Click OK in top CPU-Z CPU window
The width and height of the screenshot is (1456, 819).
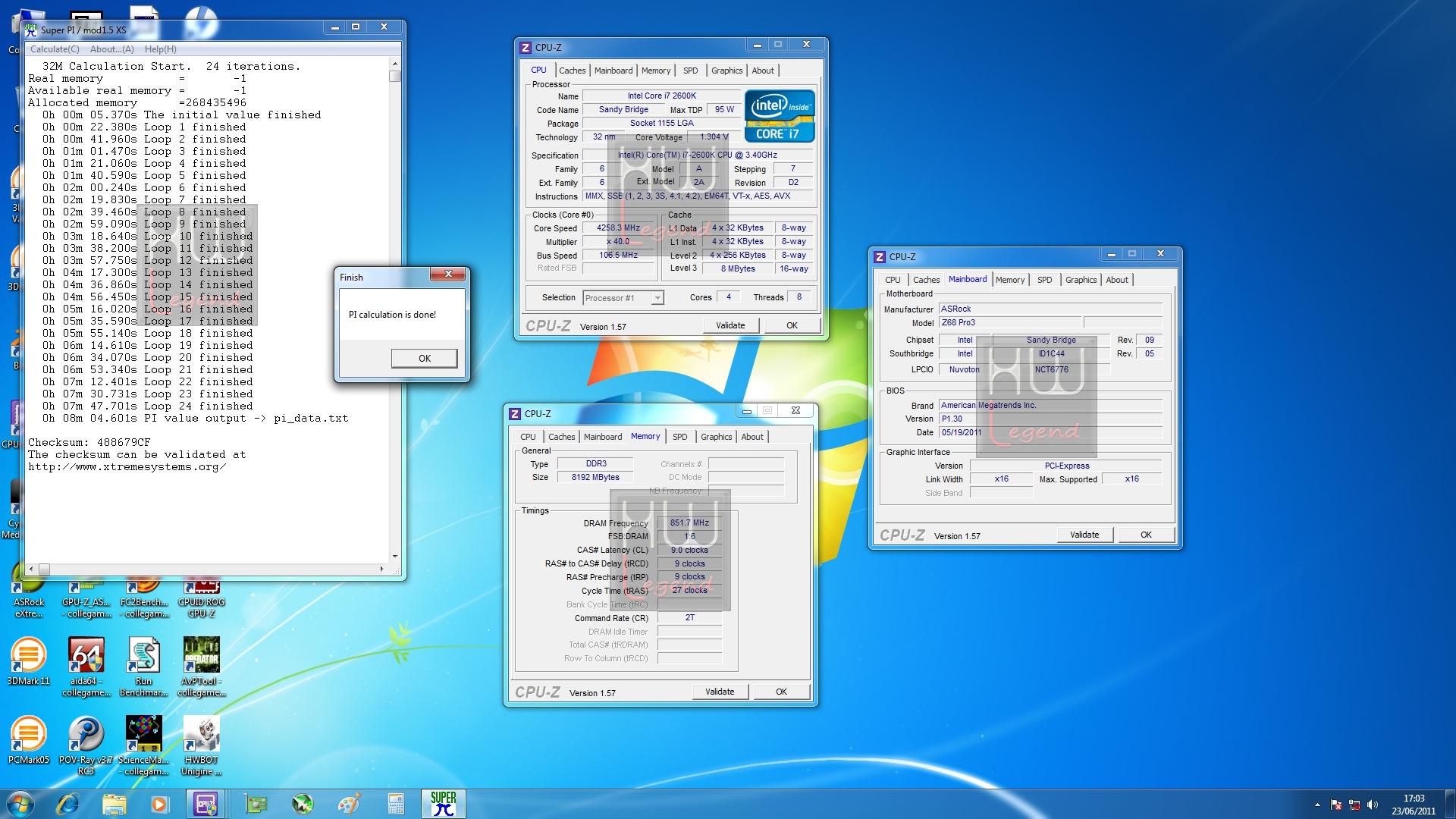792,325
